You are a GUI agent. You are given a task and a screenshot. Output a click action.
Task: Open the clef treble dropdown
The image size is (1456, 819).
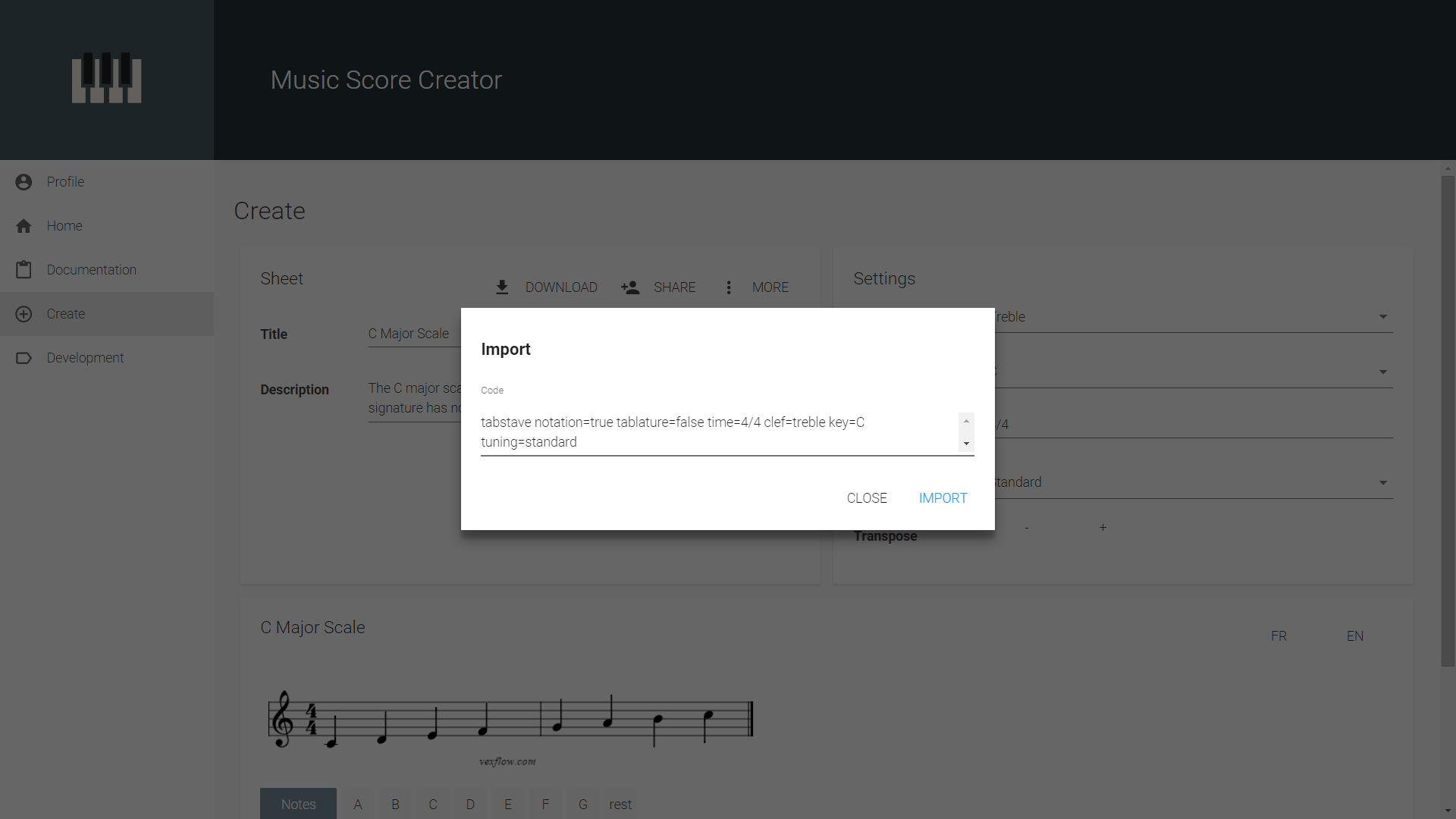(x=1382, y=316)
